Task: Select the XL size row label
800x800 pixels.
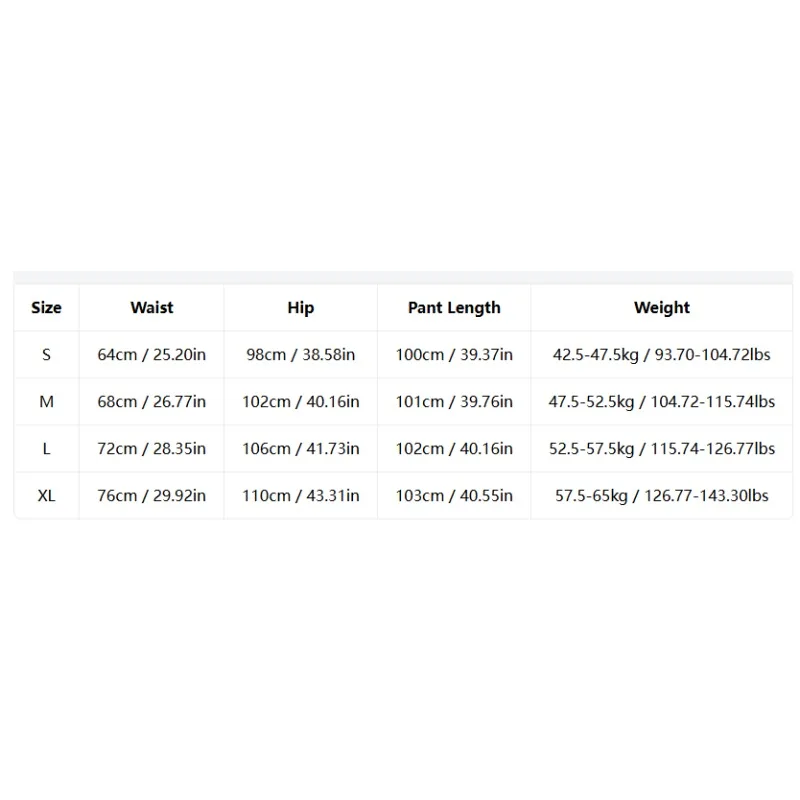Action: pos(46,495)
